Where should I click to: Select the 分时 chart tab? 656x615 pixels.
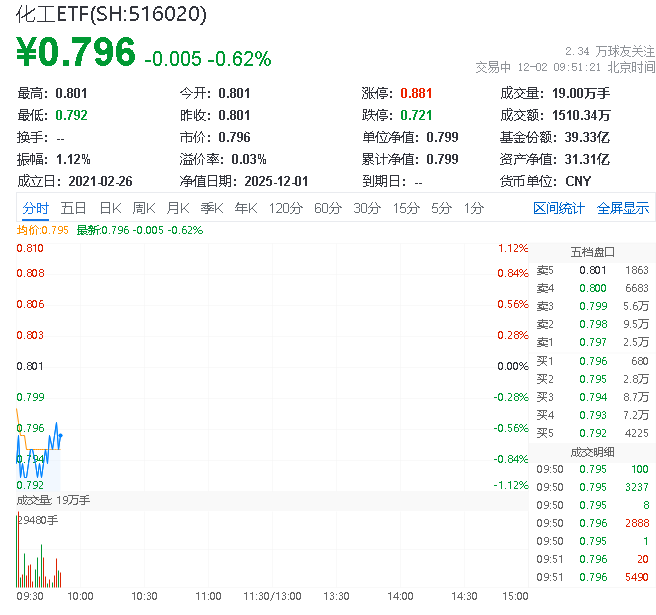tap(35, 208)
